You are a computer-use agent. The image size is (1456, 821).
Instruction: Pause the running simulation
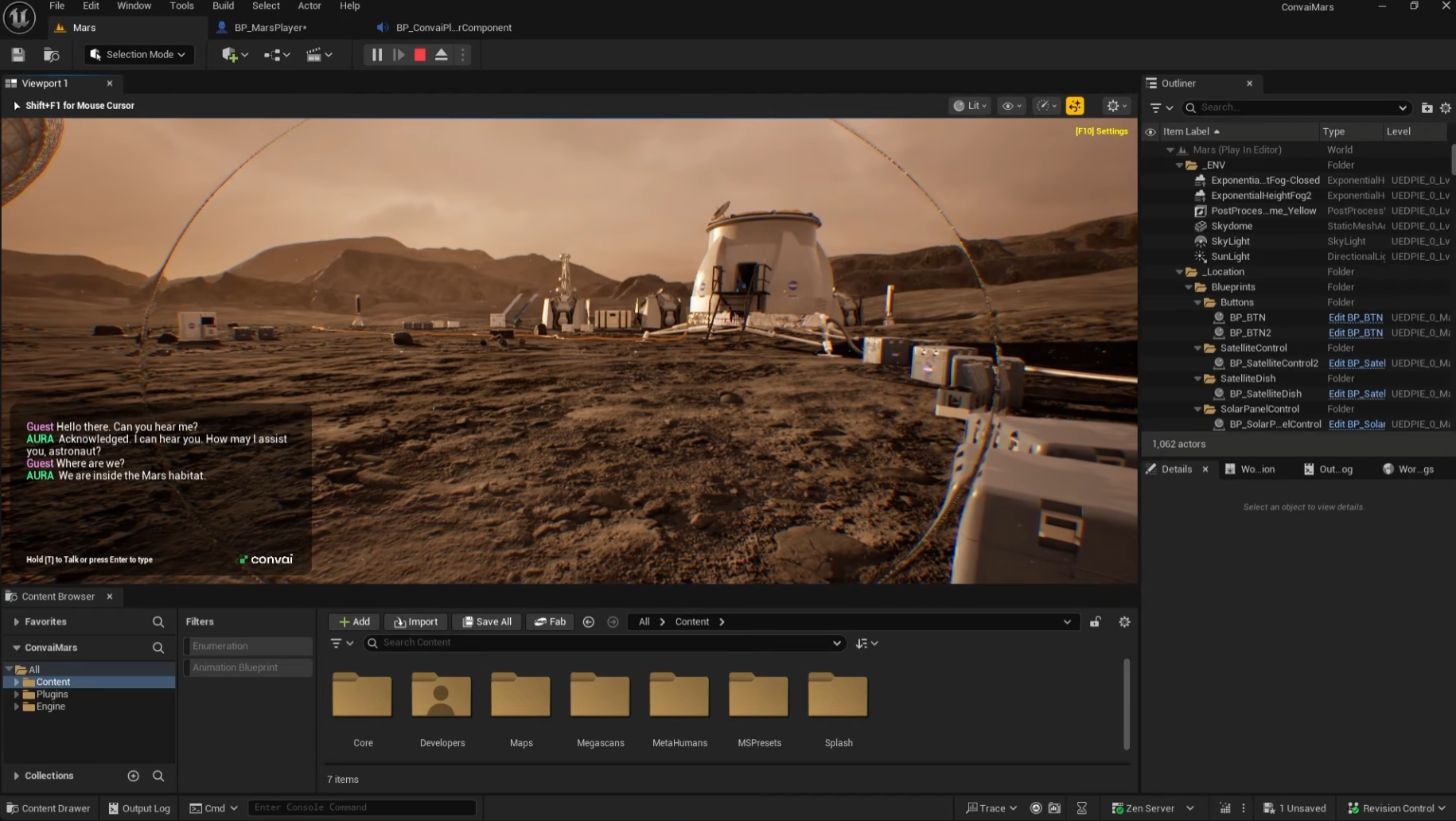coord(376,55)
